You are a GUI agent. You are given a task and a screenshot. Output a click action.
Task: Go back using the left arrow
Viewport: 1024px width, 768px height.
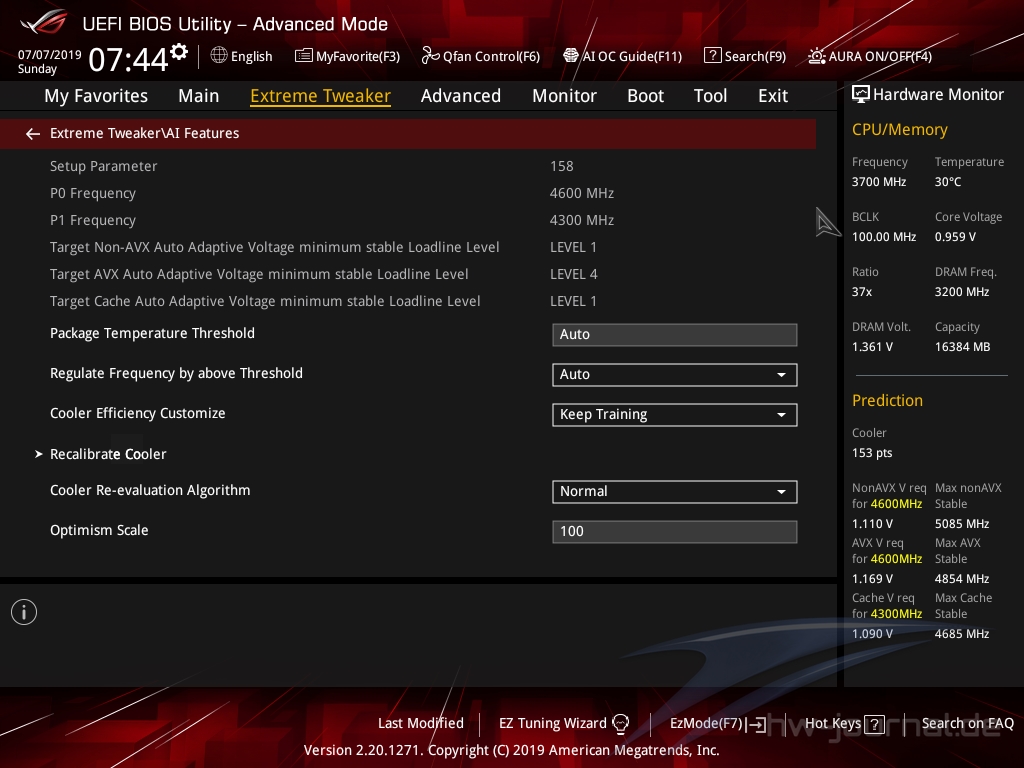pos(33,134)
